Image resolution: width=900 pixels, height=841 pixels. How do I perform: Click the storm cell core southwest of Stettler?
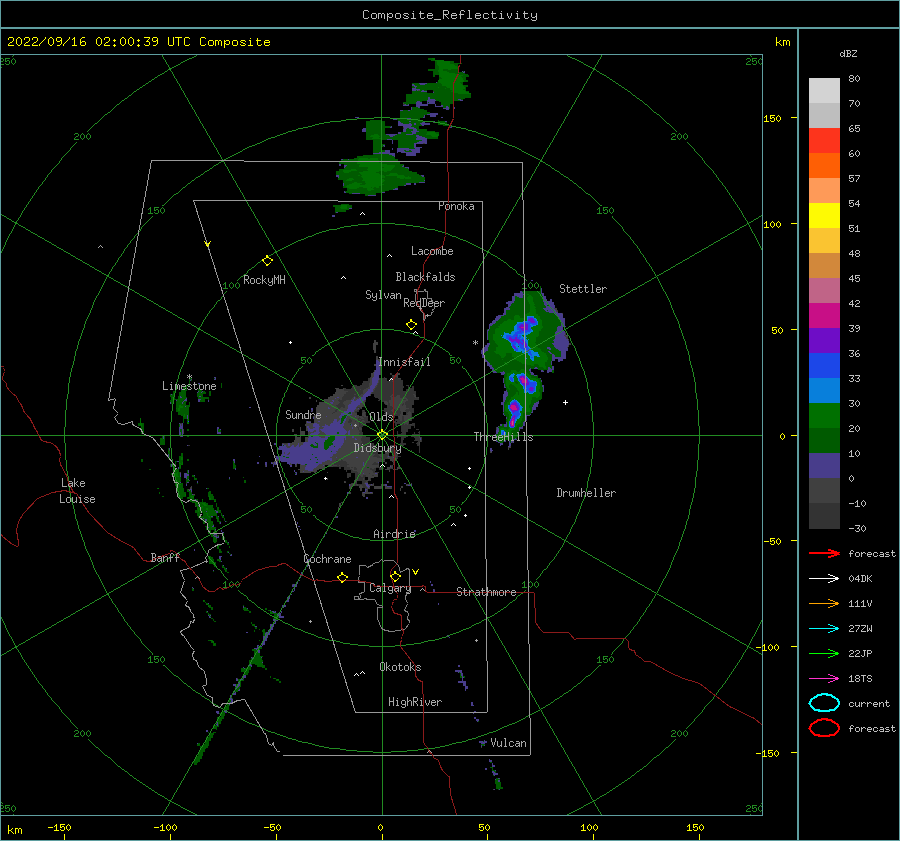522,337
